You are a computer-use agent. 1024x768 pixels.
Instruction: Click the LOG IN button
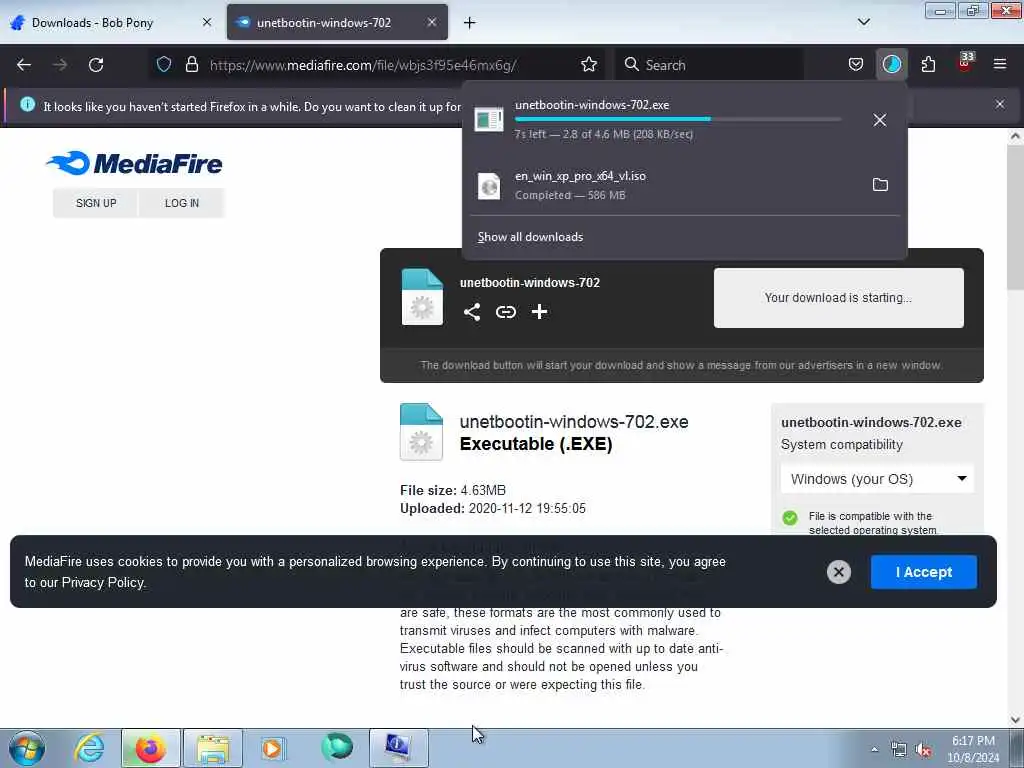(x=182, y=203)
